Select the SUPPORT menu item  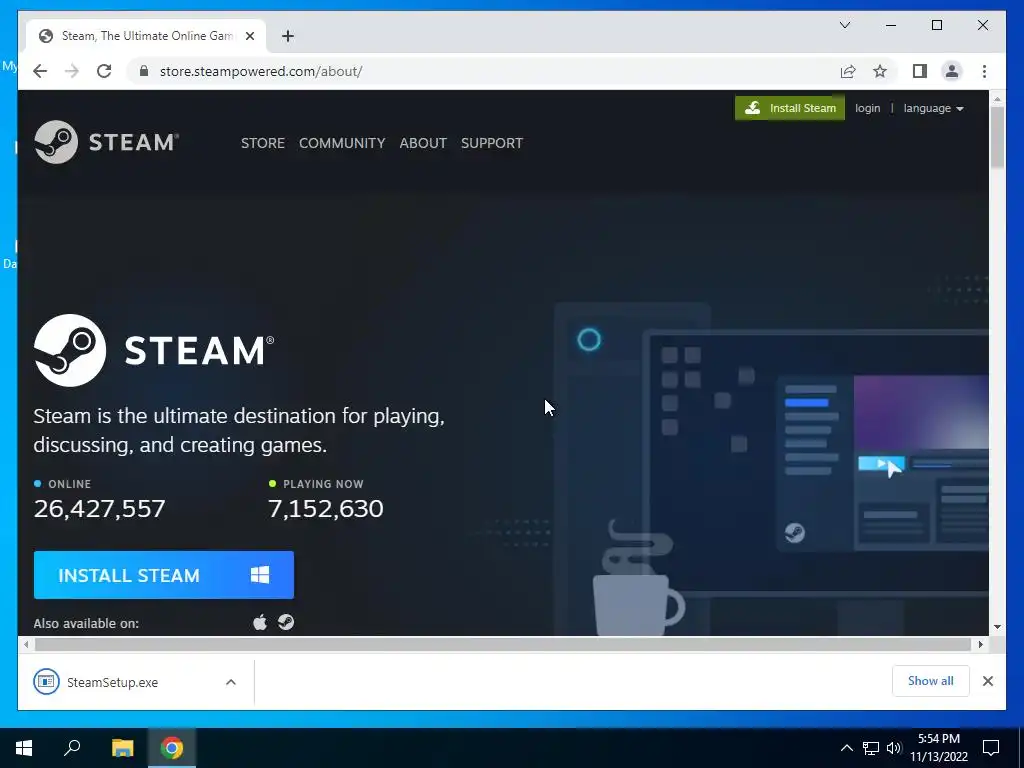(492, 143)
